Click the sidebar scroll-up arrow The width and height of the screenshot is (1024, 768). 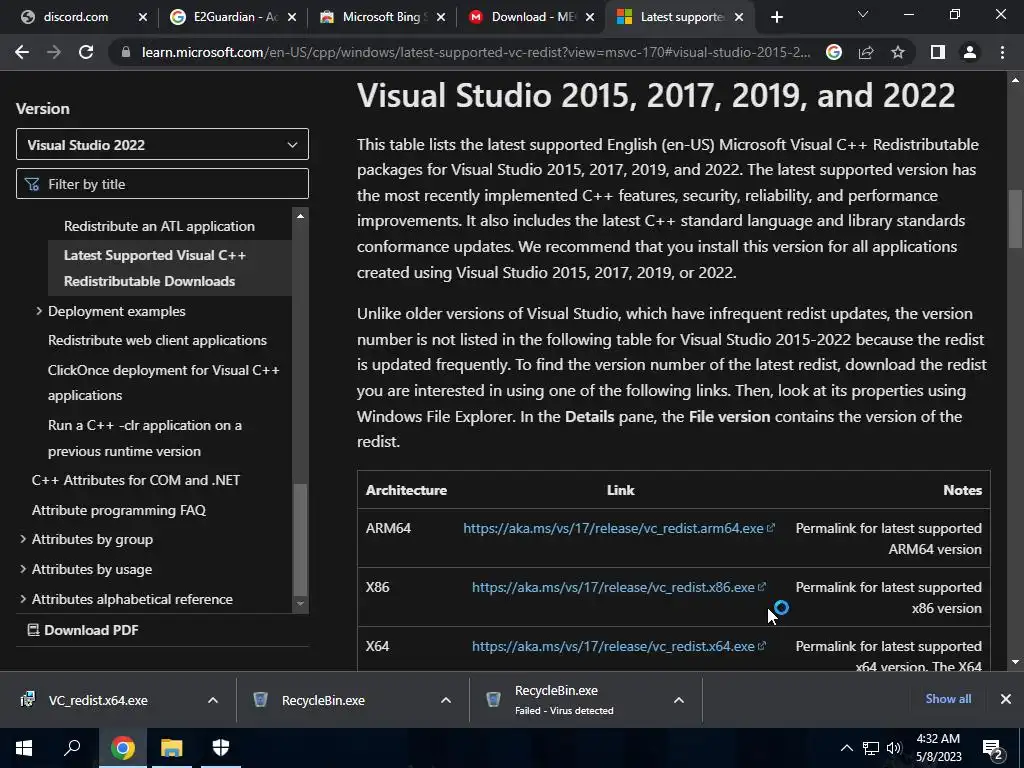[300, 216]
